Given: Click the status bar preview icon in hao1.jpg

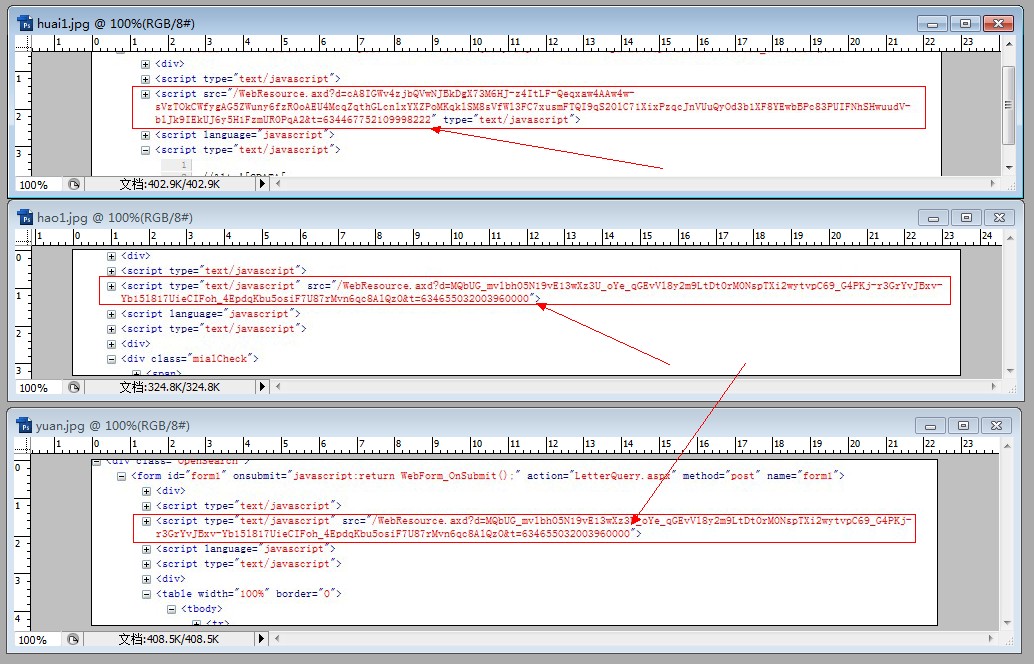Looking at the screenshot, I should pyautogui.click(x=73, y=388).
